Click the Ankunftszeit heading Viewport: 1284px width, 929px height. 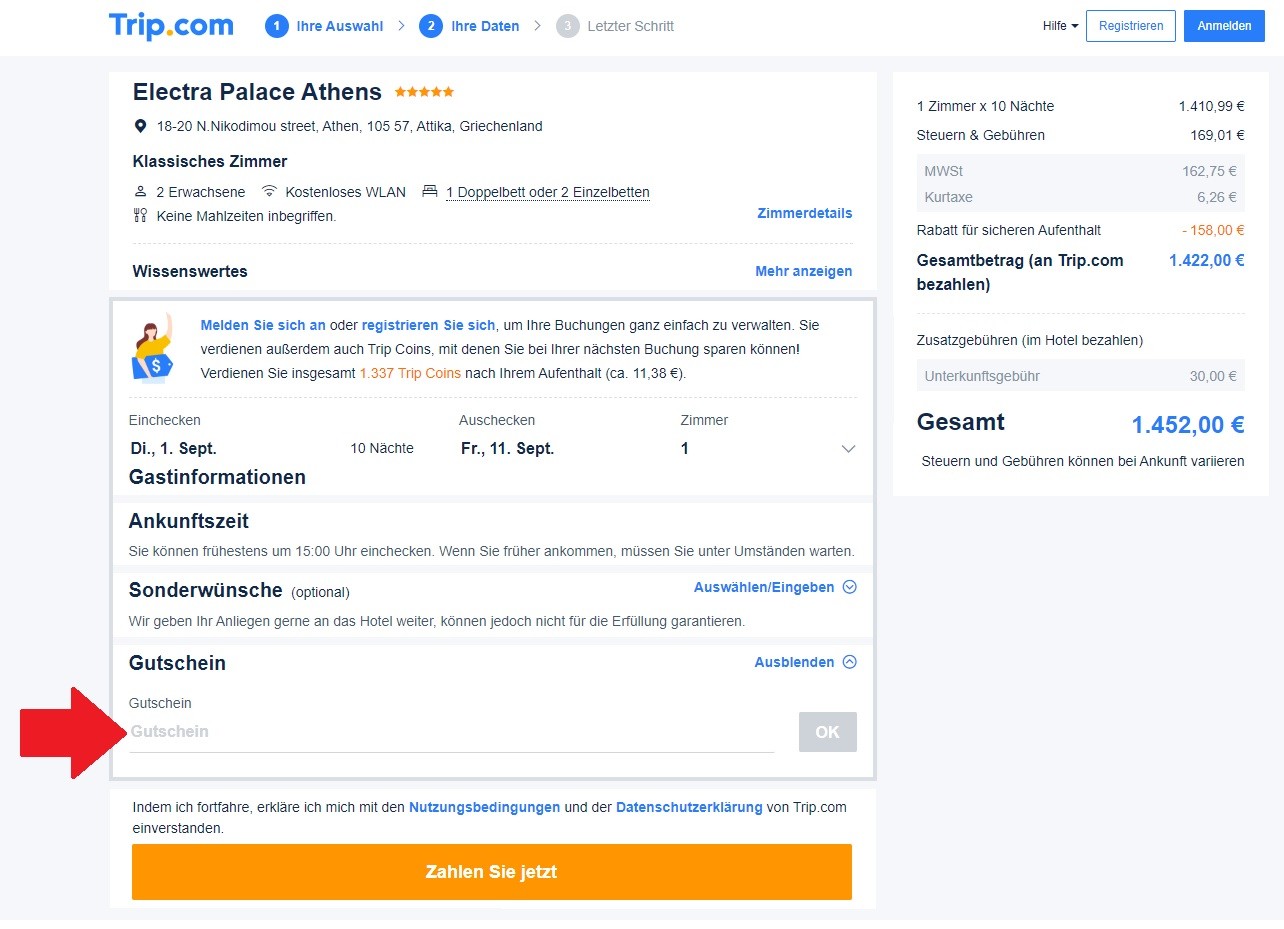(189, 521)
